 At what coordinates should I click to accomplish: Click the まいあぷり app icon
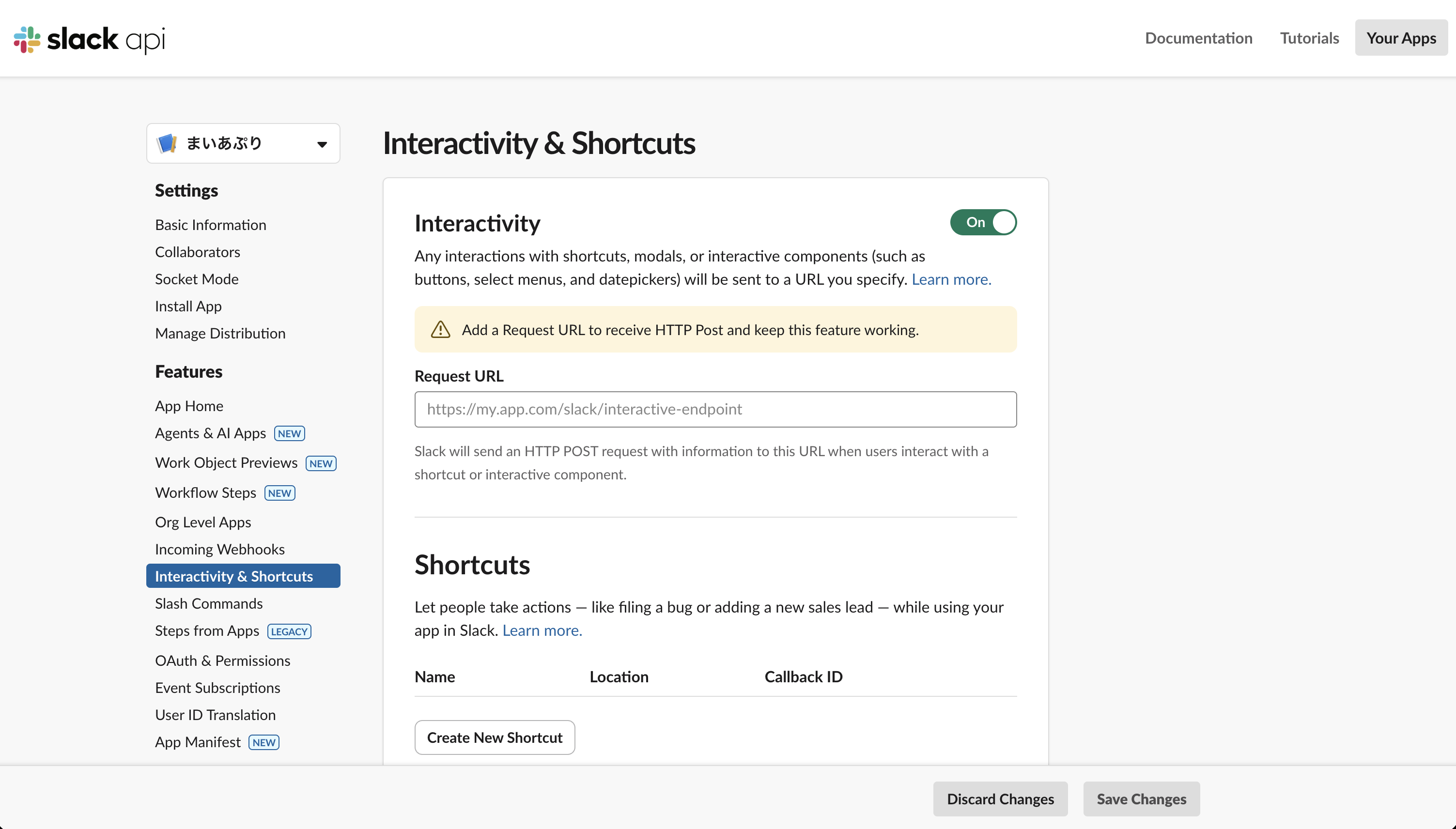[166, 143]
